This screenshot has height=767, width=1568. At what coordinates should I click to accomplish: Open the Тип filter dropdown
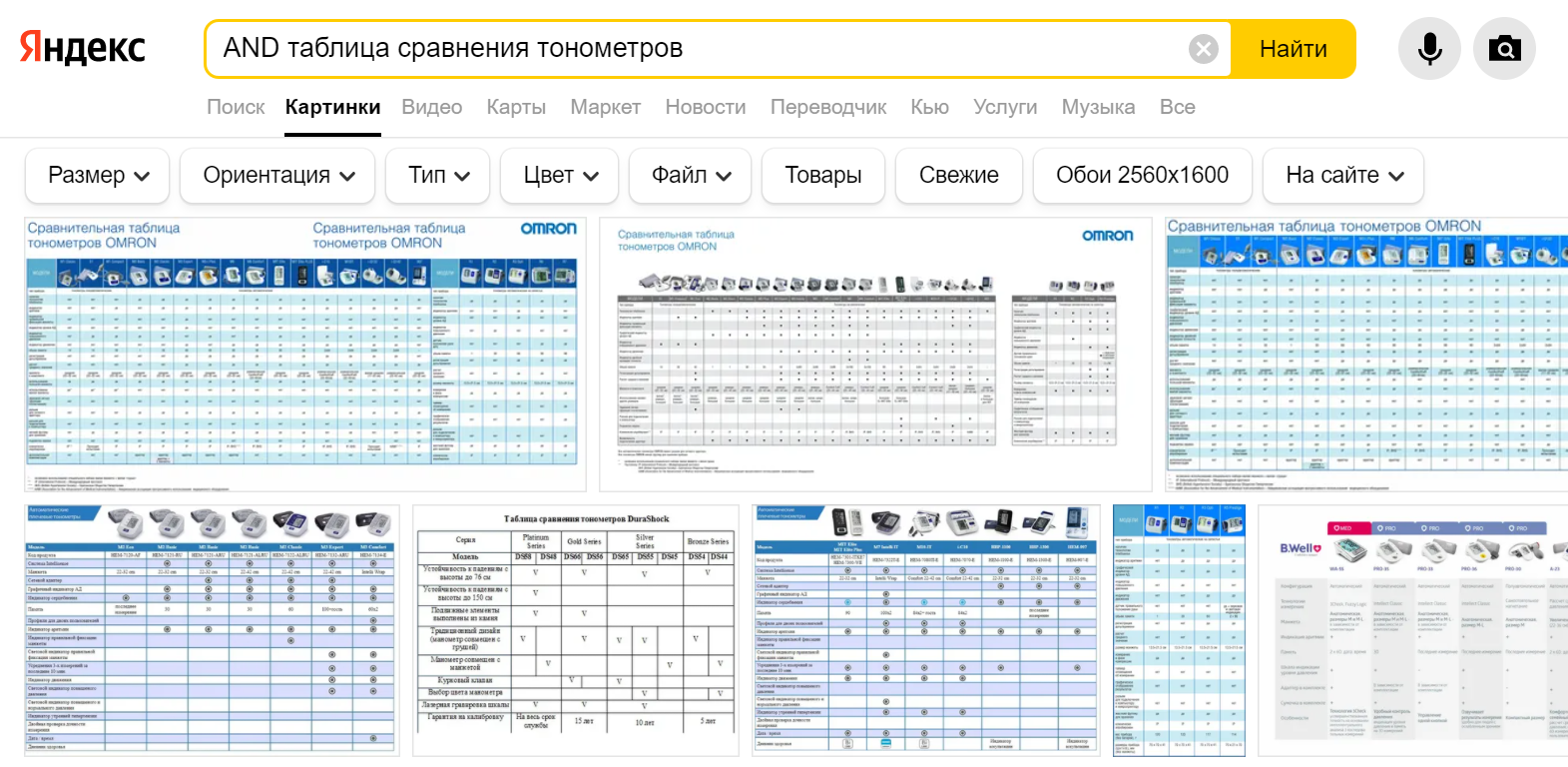pyautogui.click(x=438, y=176)
